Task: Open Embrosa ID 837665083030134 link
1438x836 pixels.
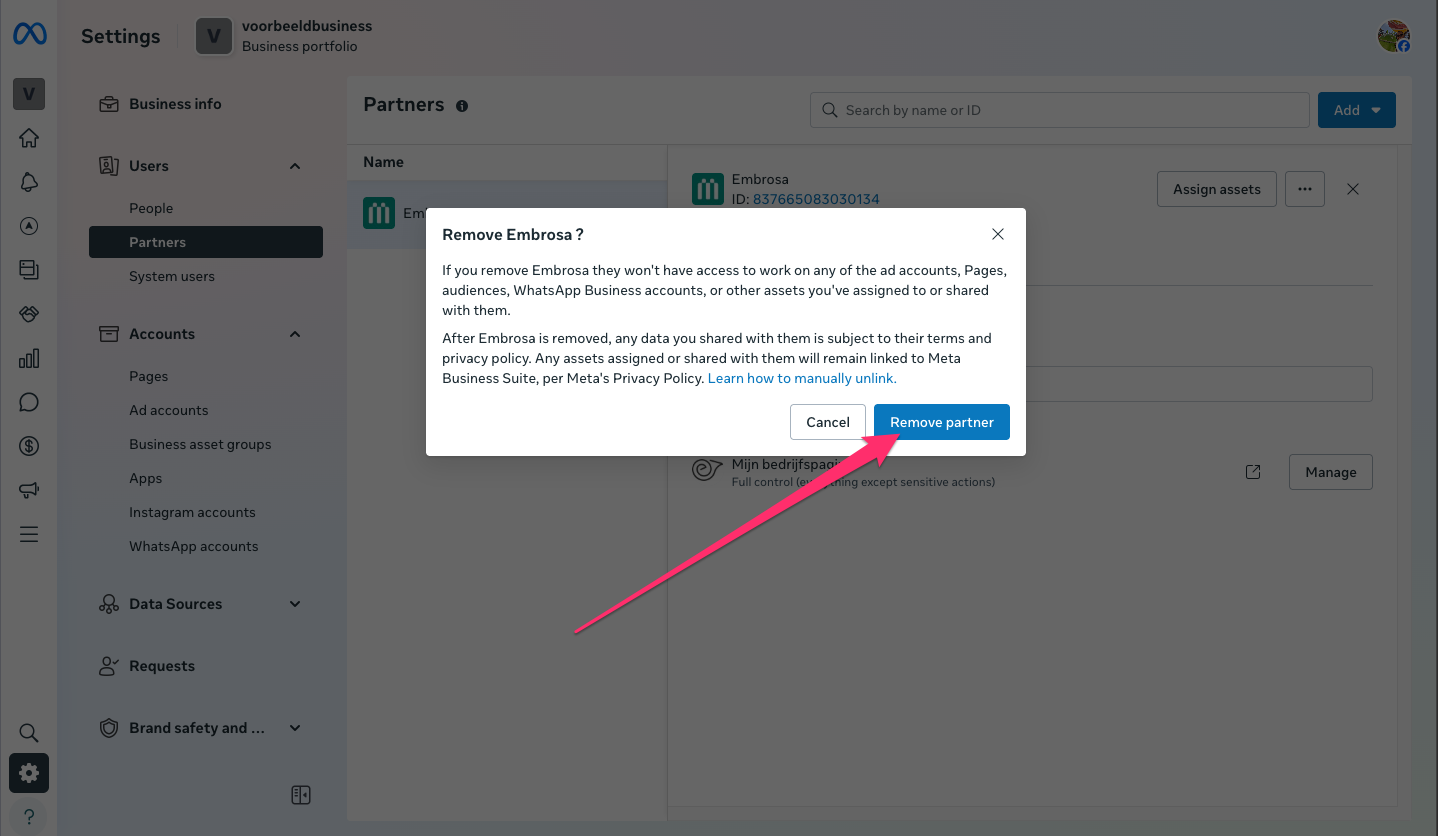Action: [816, 199]
